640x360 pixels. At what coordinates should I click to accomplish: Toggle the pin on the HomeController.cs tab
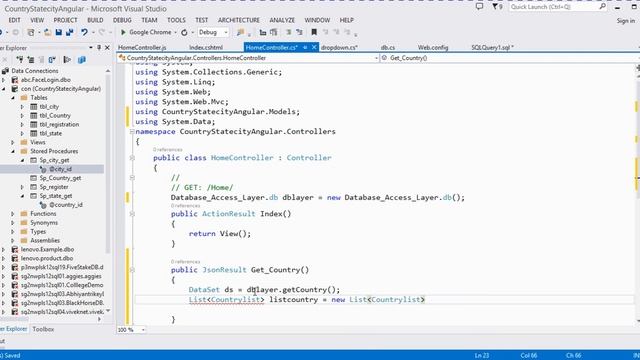305,47
